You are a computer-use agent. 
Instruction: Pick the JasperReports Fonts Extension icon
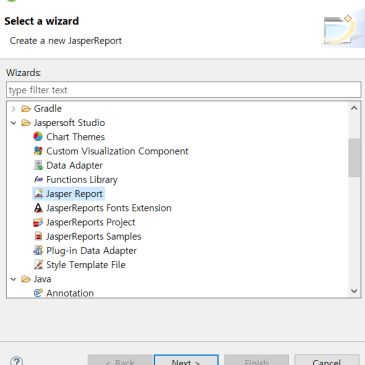[38, 208]
